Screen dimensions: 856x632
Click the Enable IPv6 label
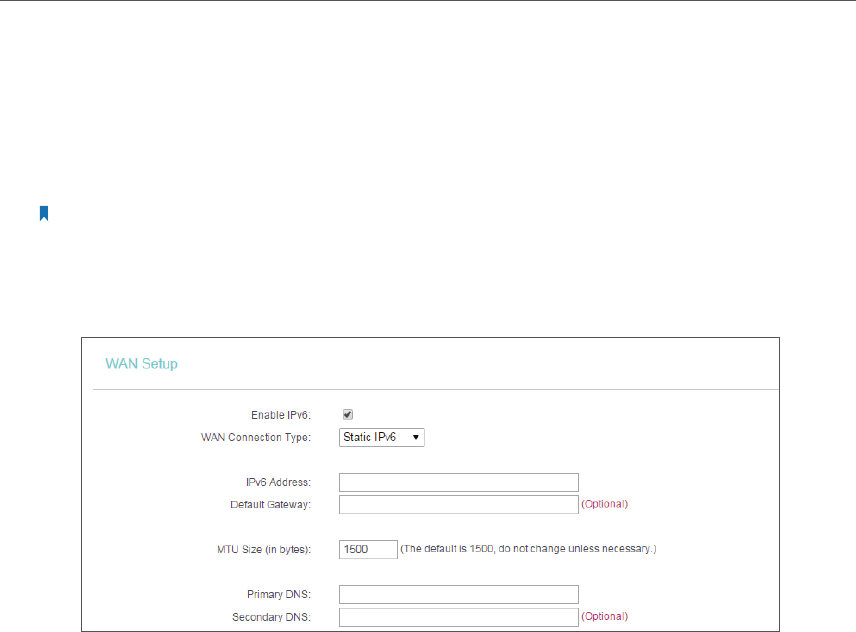coord(281,415)
